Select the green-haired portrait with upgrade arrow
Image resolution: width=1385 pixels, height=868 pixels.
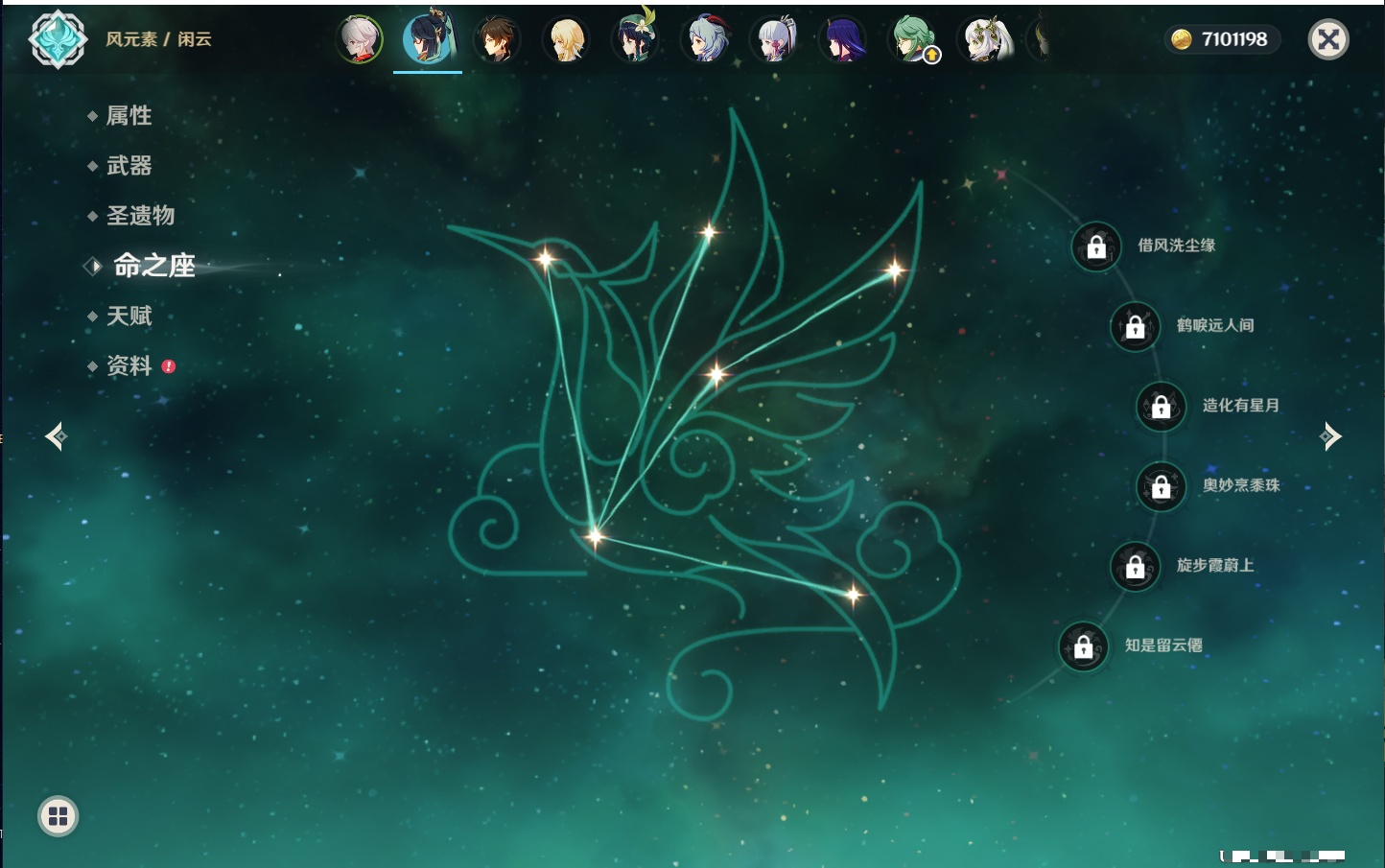click(x=914, y=40)
